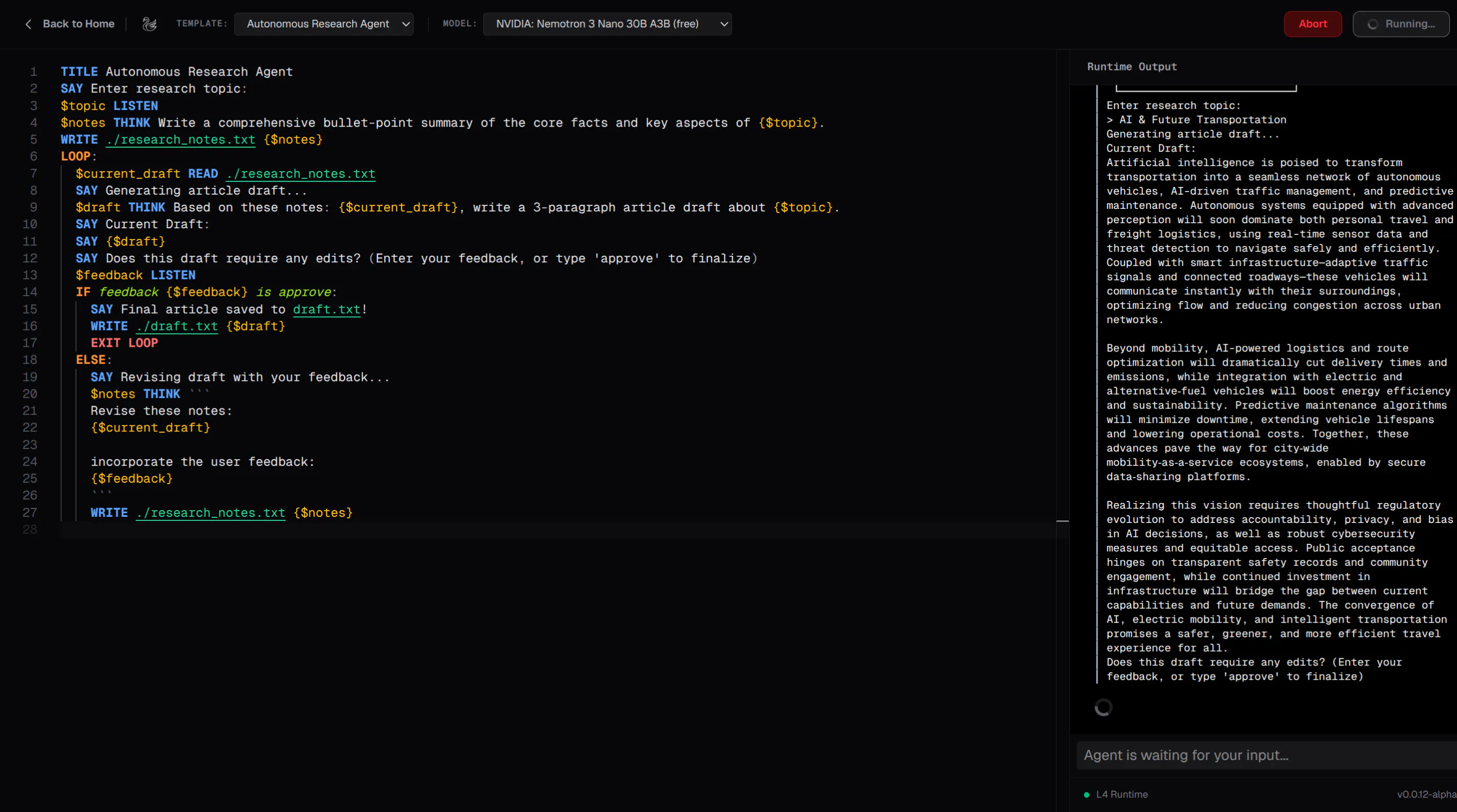Click 'Enter research topic:' in runtime output
This screenshot has height=812, width=1457.
tap(1173, 106)
